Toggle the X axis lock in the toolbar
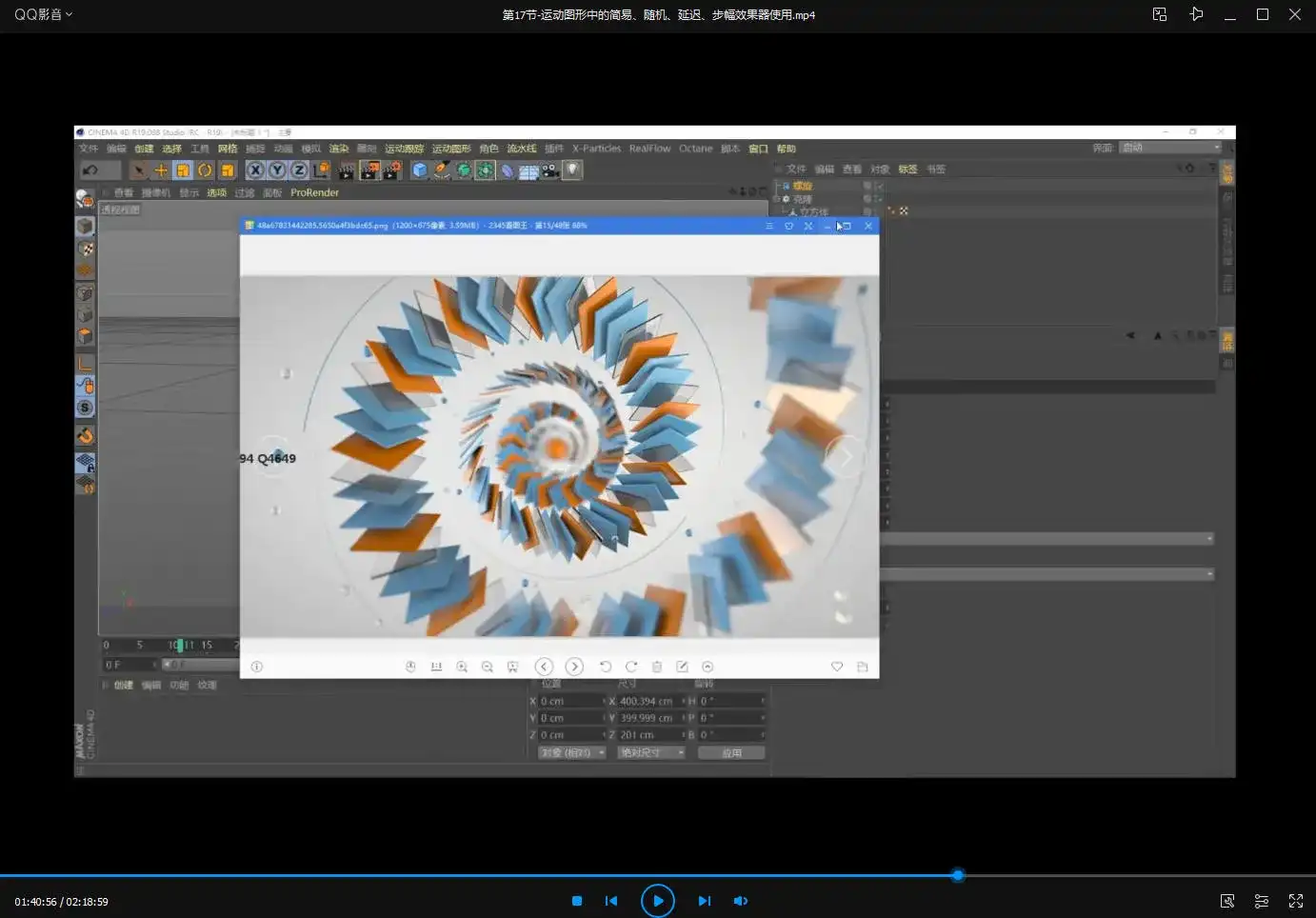This screenshot has height=918, width=1316. click(255, 170)
